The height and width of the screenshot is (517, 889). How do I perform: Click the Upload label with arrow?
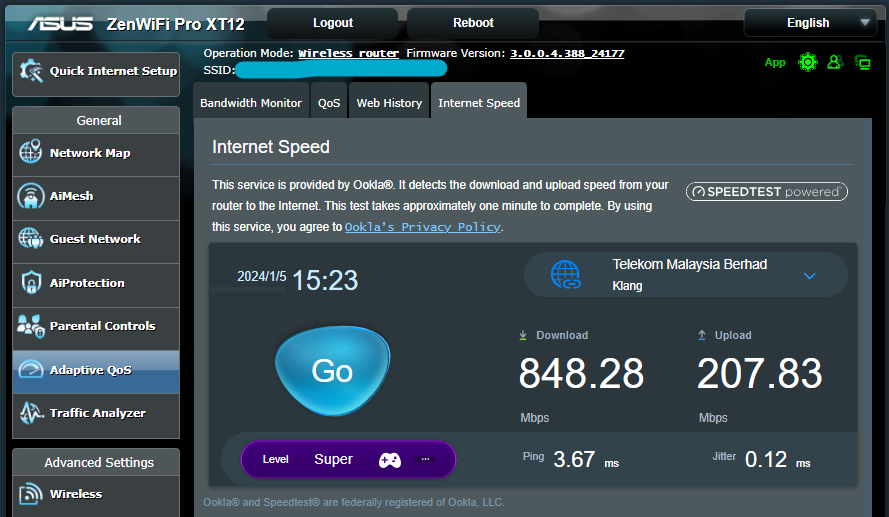coord(724,335)
